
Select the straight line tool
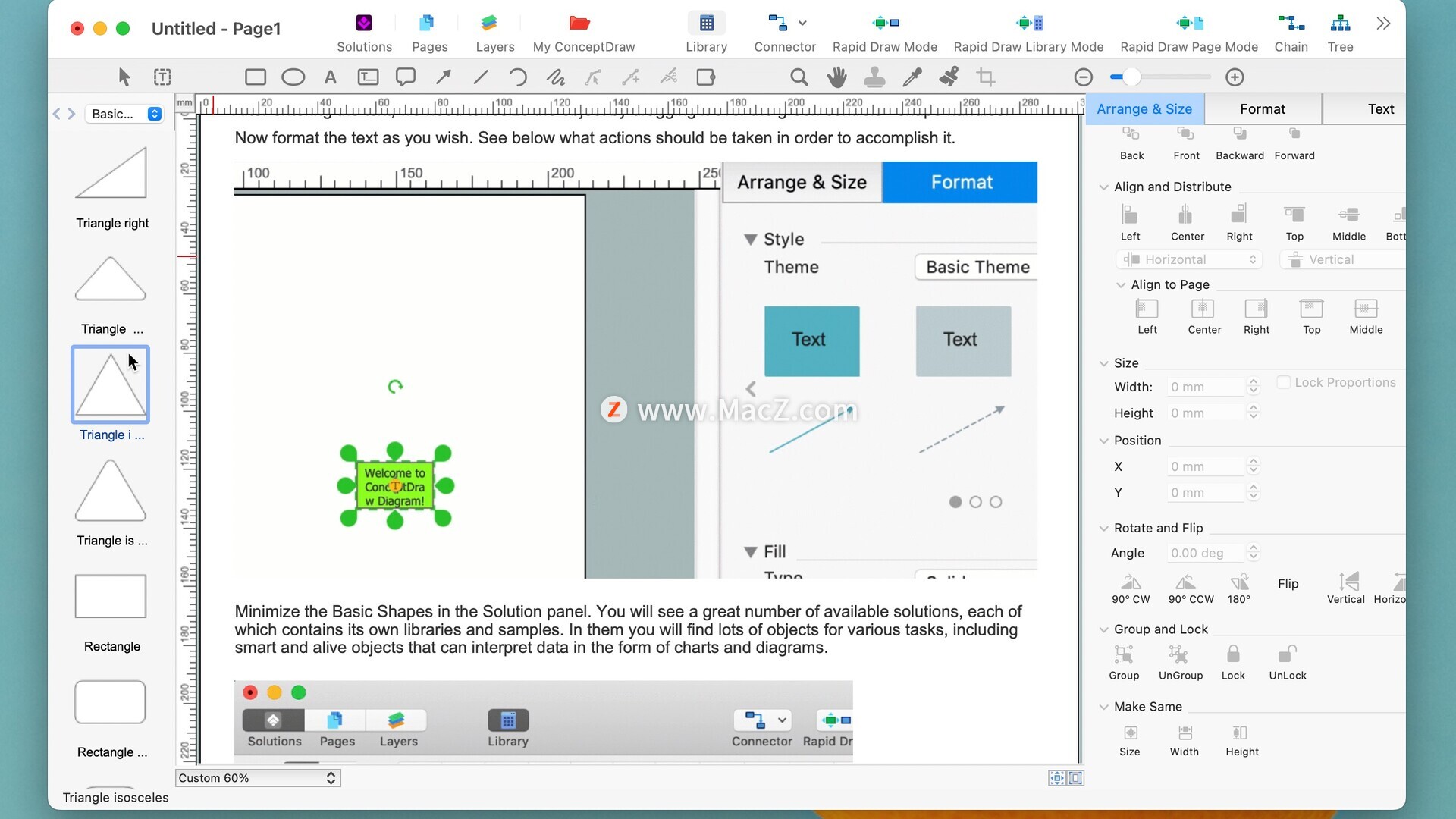480,77
